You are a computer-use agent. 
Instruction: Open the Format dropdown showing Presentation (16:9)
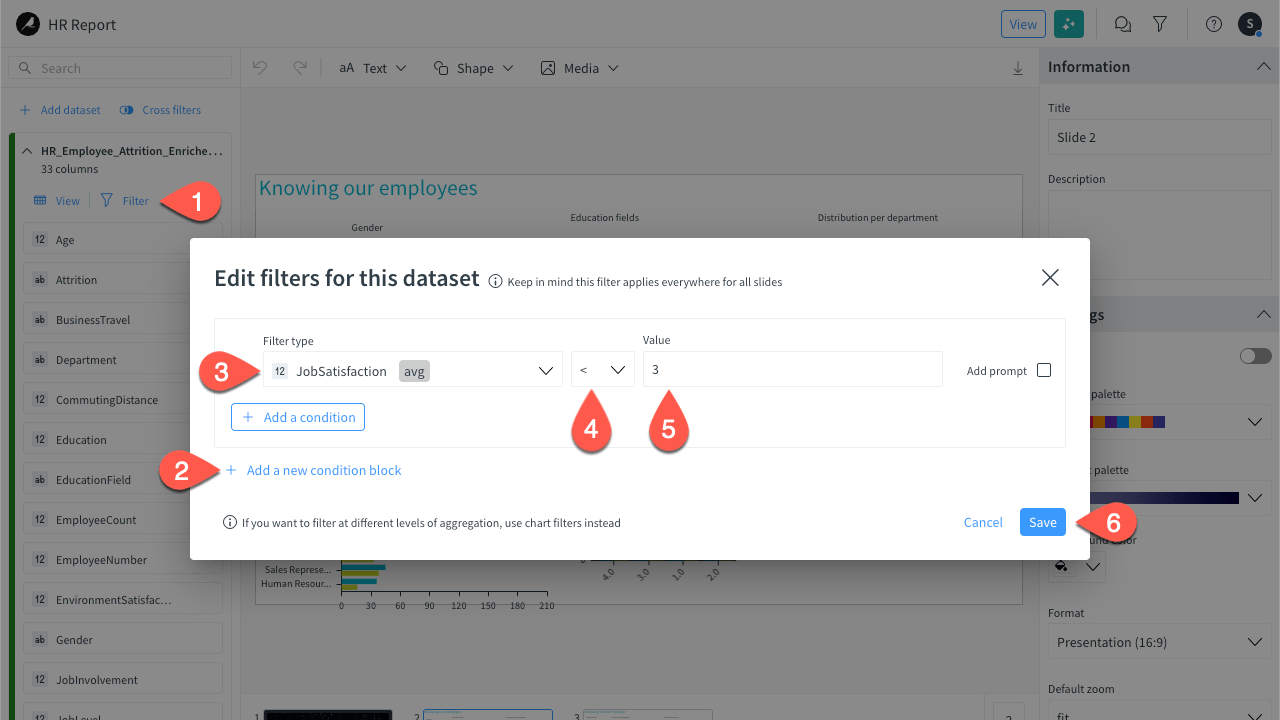[1158, 641]
